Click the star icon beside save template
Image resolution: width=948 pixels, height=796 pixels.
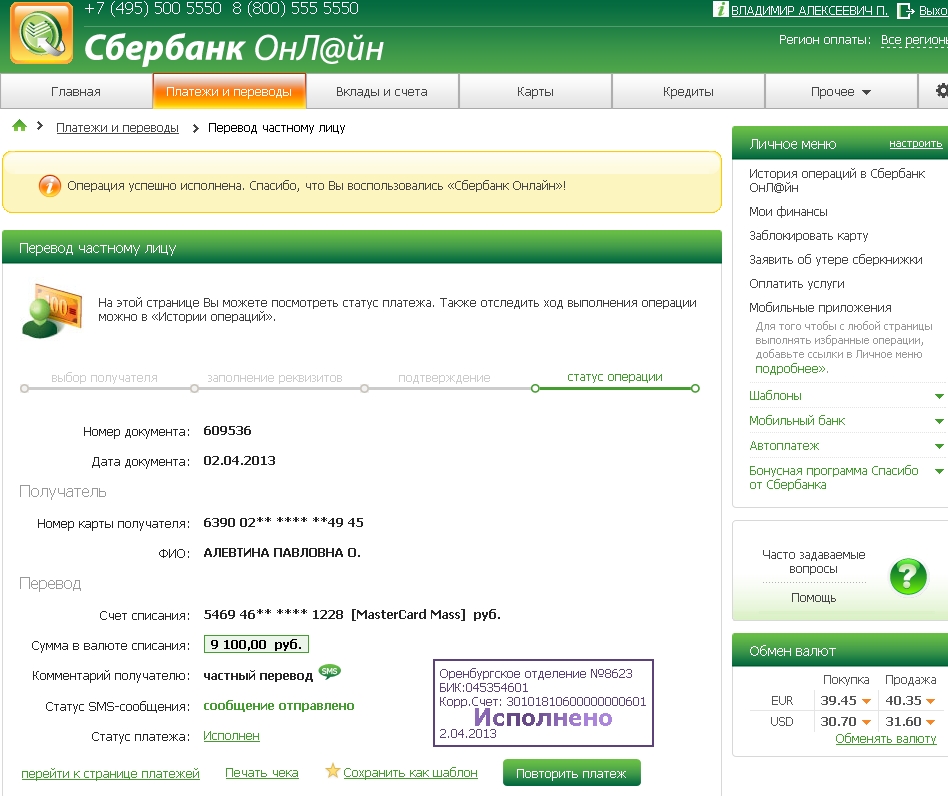coord(333,771)
